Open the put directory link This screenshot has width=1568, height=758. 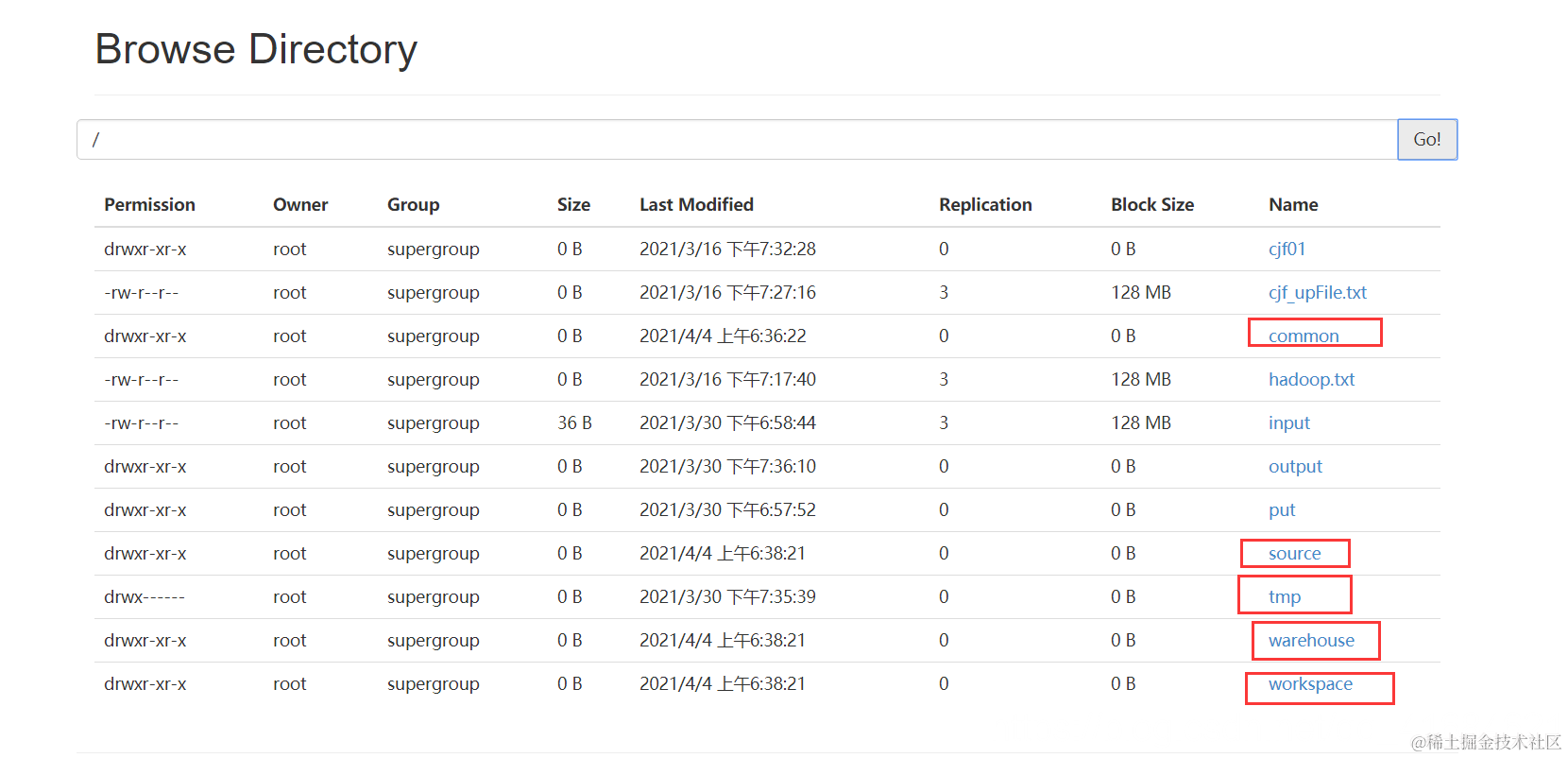tap(1282, 509)
